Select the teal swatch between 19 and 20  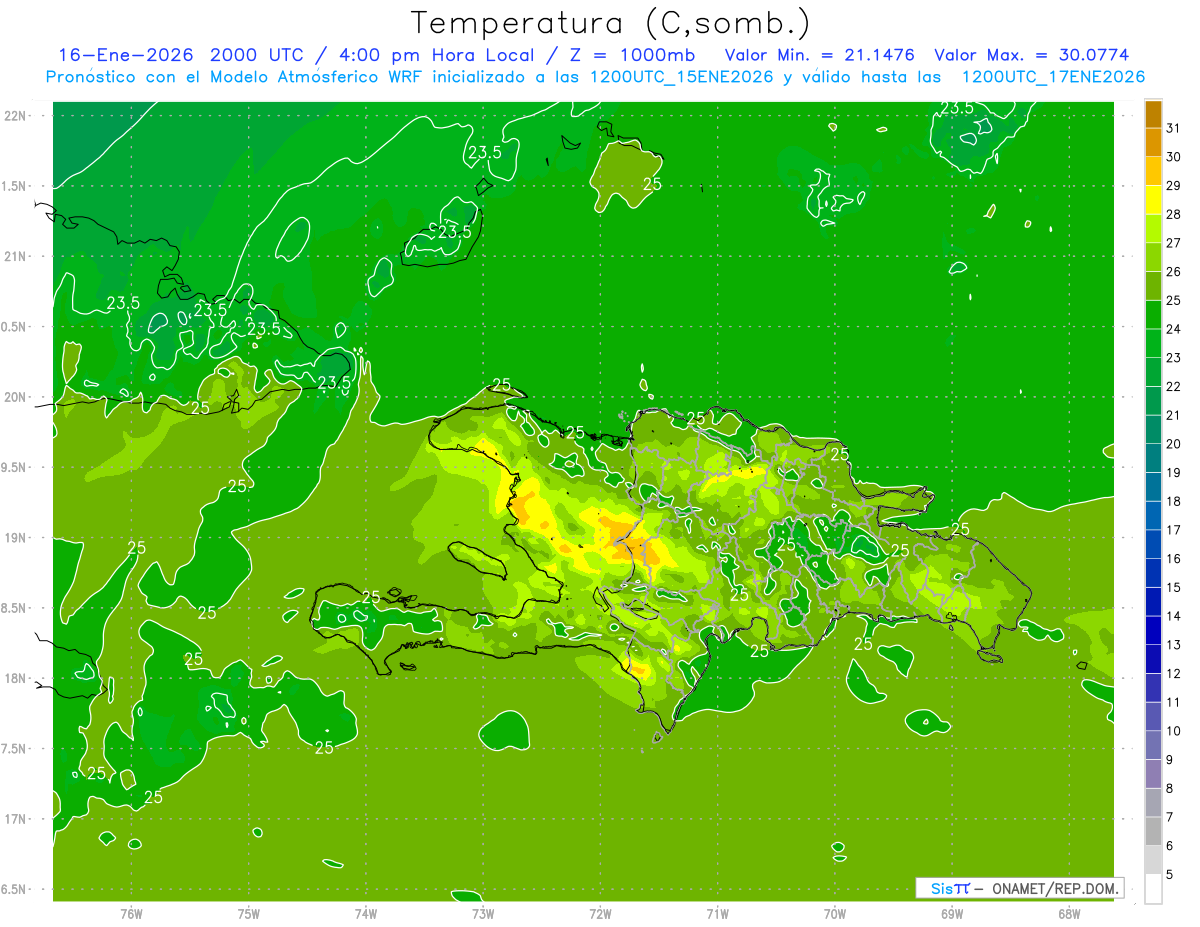coord(1153,459)
